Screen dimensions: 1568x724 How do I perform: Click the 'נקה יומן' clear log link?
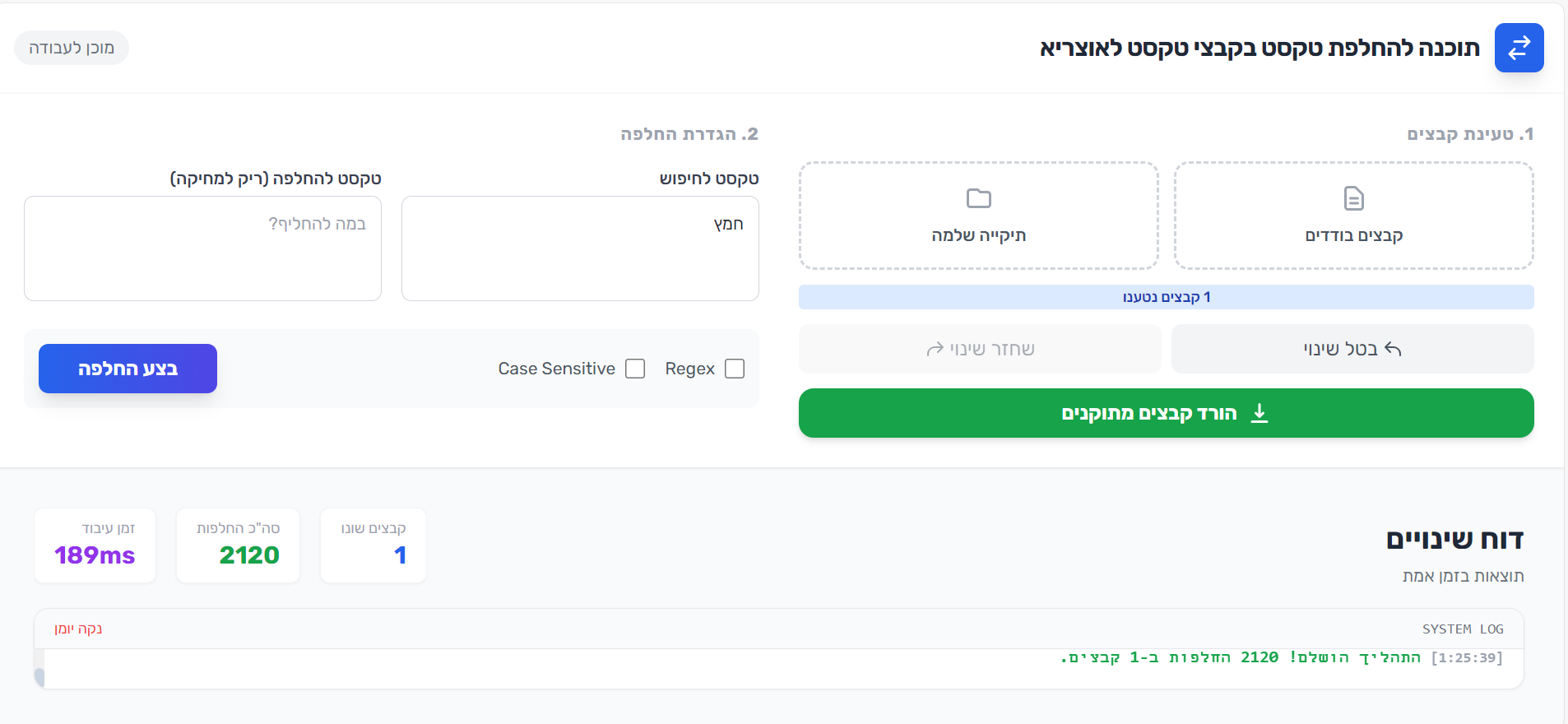(x=78, y=629)
